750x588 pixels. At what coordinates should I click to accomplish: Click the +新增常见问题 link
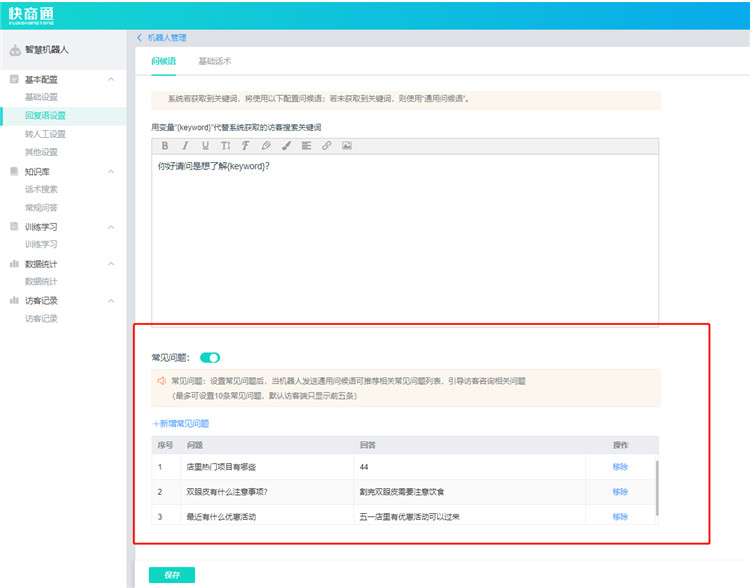[181, 423]
